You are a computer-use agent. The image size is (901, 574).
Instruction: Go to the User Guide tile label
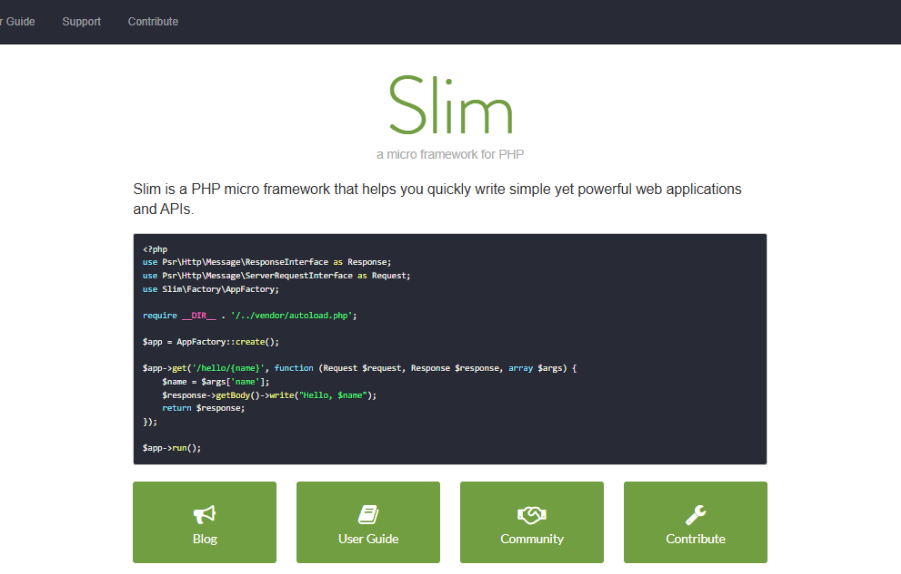[x=368, y=539]
